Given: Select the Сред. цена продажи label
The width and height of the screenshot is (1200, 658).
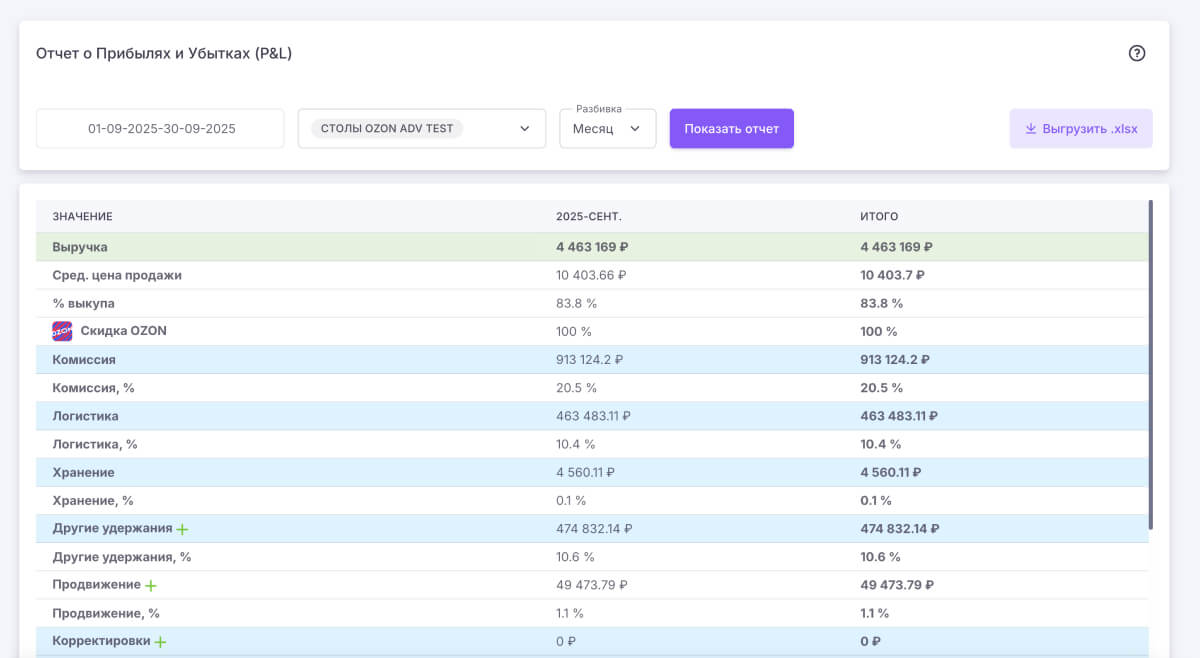Looking at the screenshot, I should 117,275.
